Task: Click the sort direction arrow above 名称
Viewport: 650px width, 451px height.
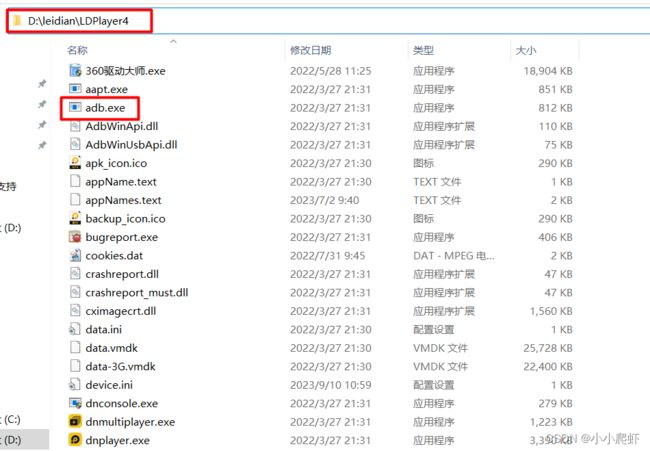Action: 173,41
